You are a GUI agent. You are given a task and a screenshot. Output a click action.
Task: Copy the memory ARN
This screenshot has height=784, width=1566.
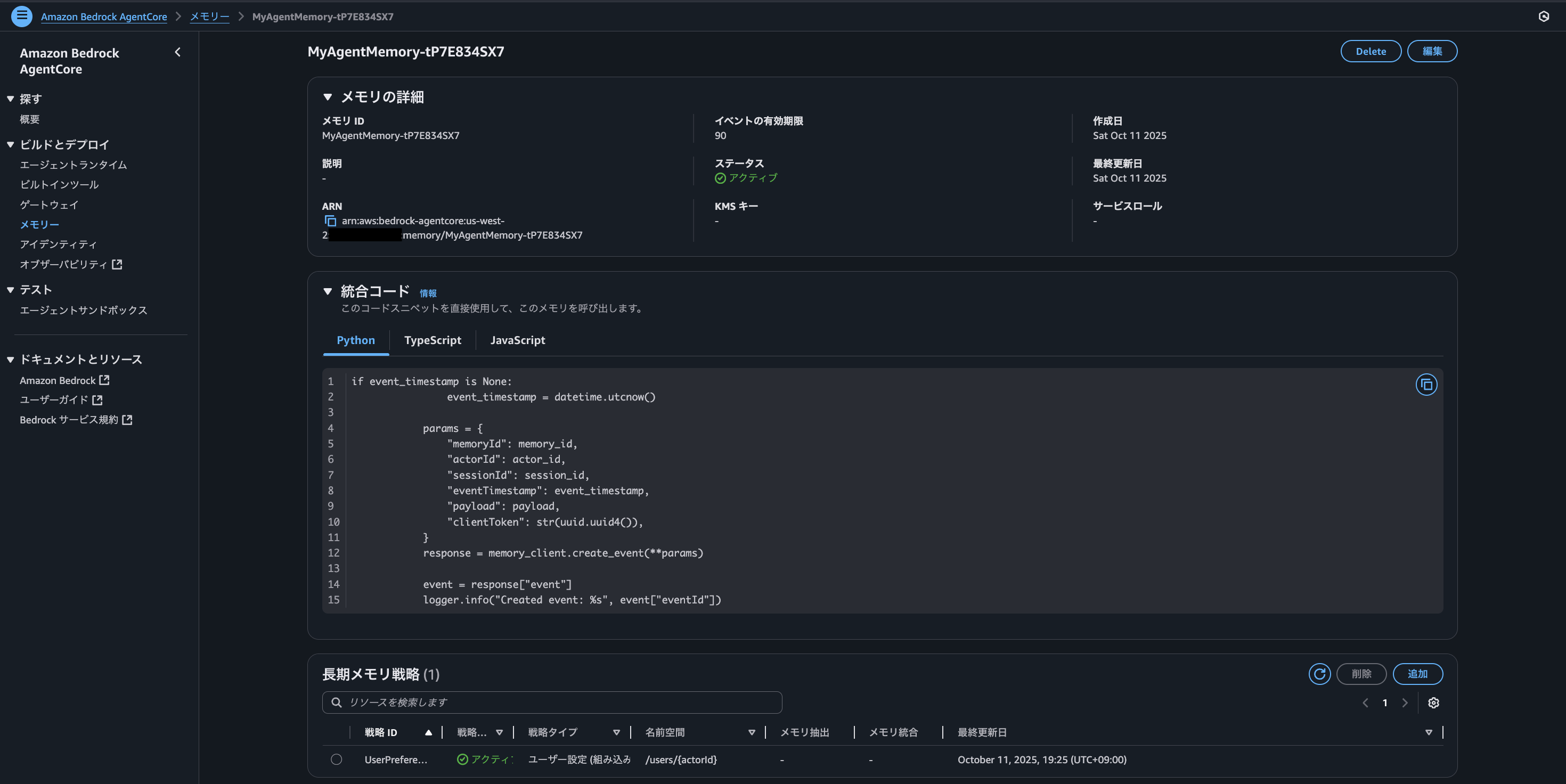click(x=331, y=220)
